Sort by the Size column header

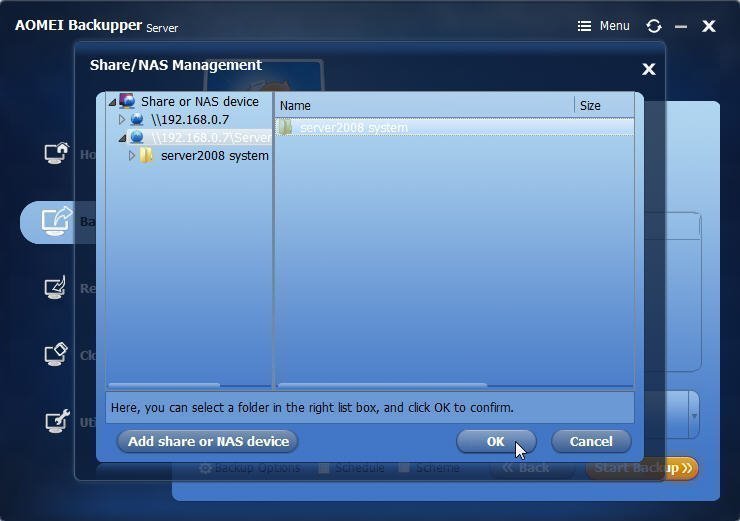(604, 106)
